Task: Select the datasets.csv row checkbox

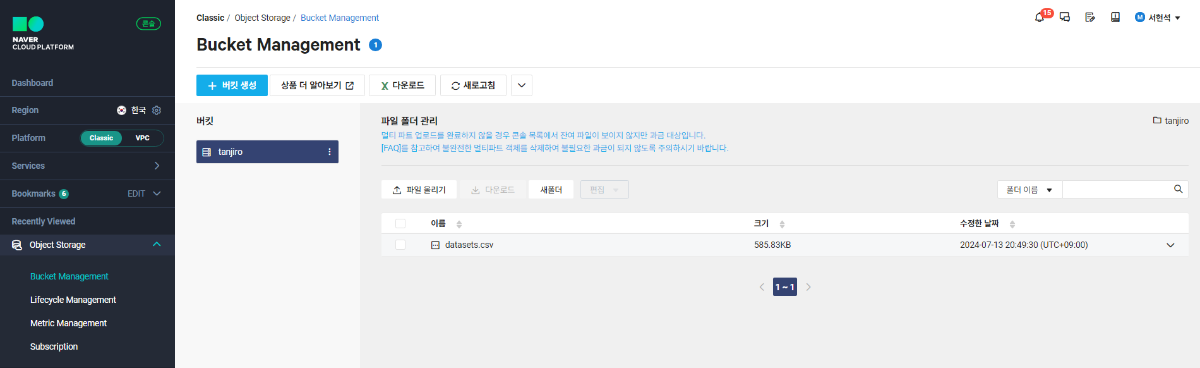Action: pyautogui.click(x=401, y=245)
